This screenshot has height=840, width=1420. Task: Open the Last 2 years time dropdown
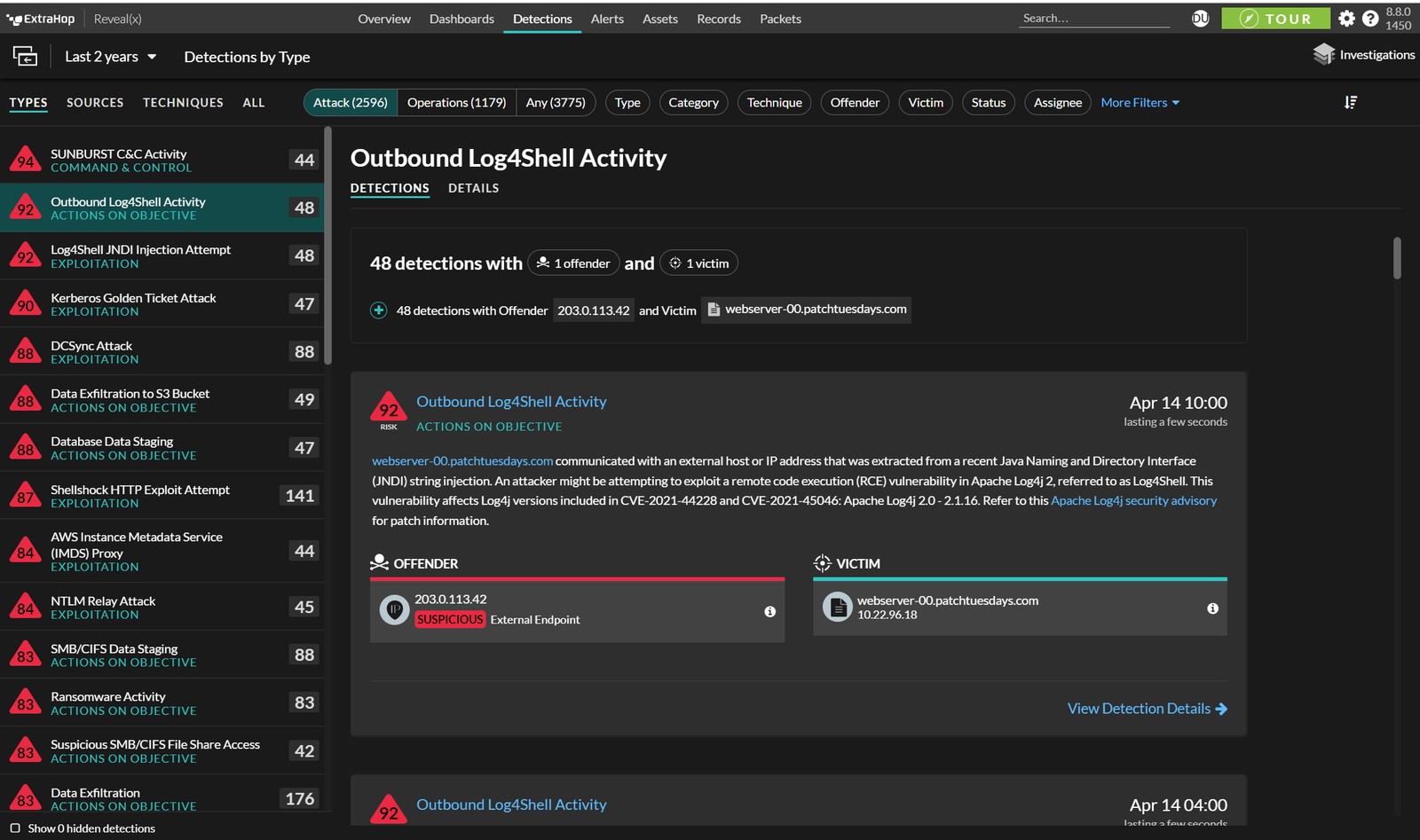(111, 57)
